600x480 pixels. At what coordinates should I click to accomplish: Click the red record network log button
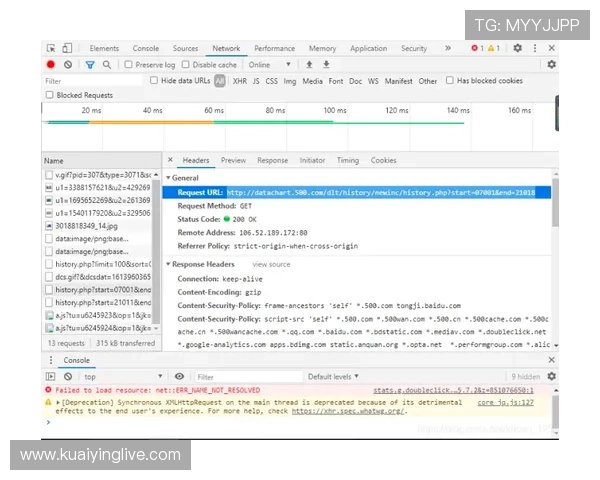coord(51,65)
